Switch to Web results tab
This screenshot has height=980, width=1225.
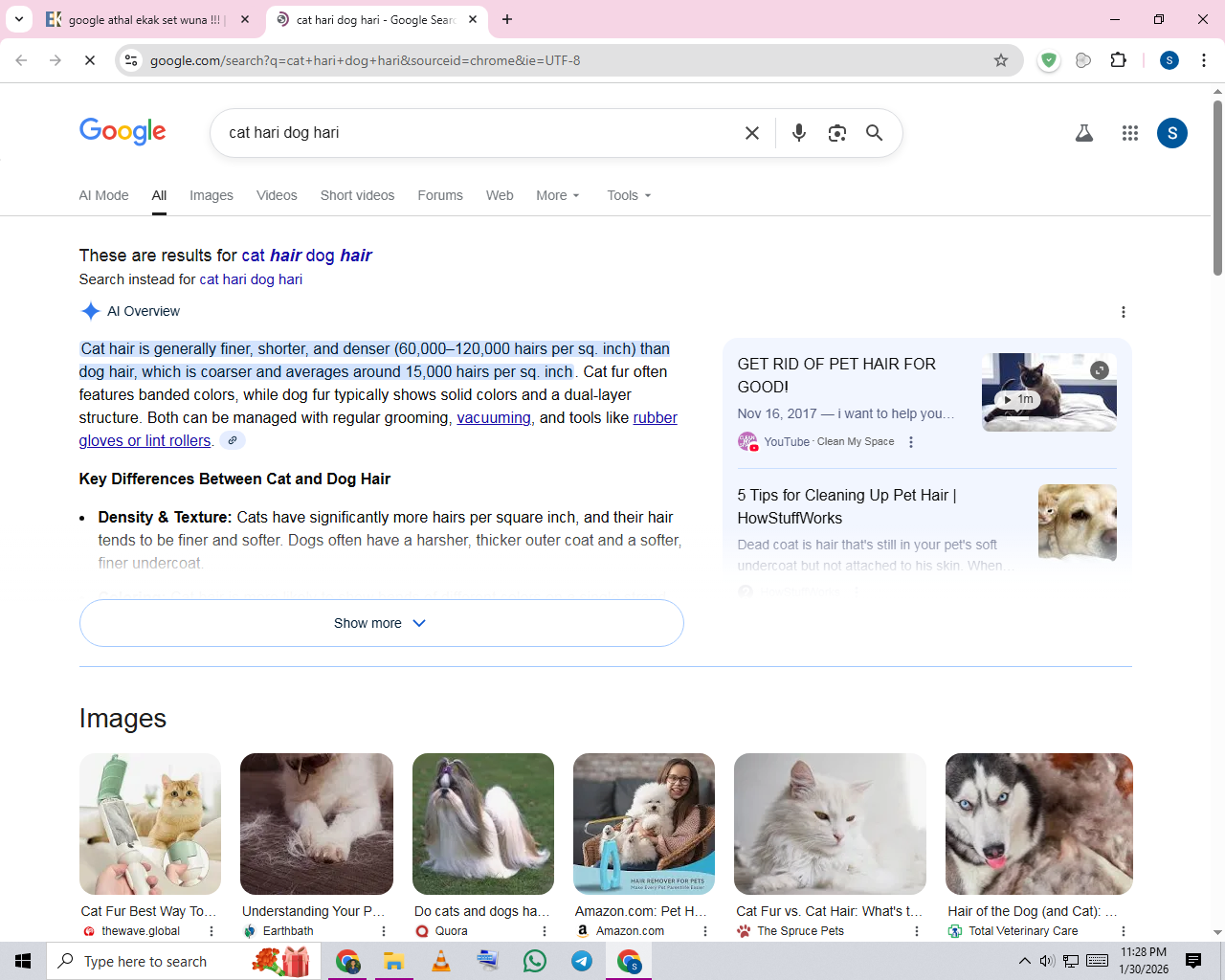tap(500, 195)
